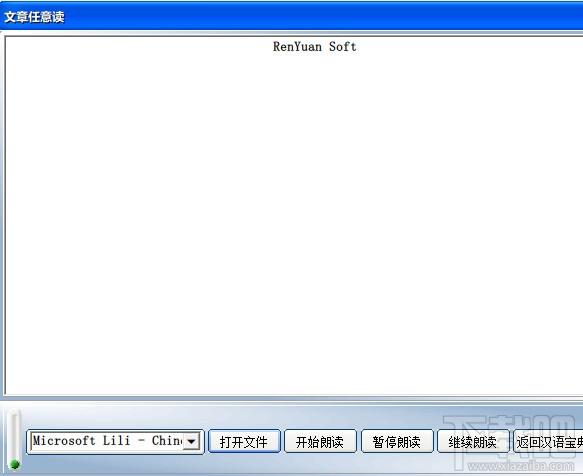Place the cursor after the text RenYuan Soft
The image size is (583, 476).
(357, 46)
